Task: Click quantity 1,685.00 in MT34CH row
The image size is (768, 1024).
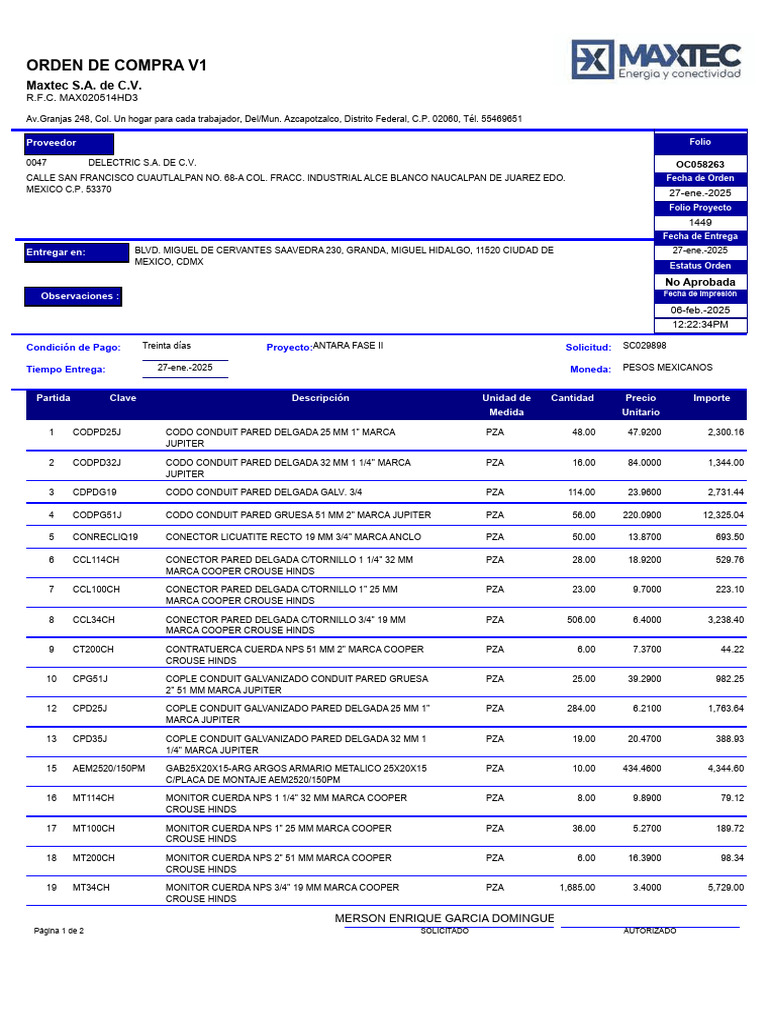Action: 577,888
